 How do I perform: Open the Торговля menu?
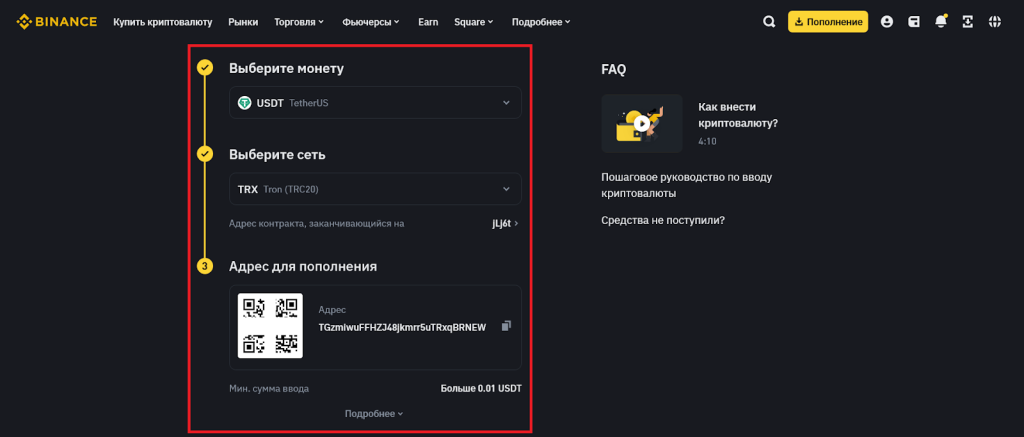click(299, 22)
